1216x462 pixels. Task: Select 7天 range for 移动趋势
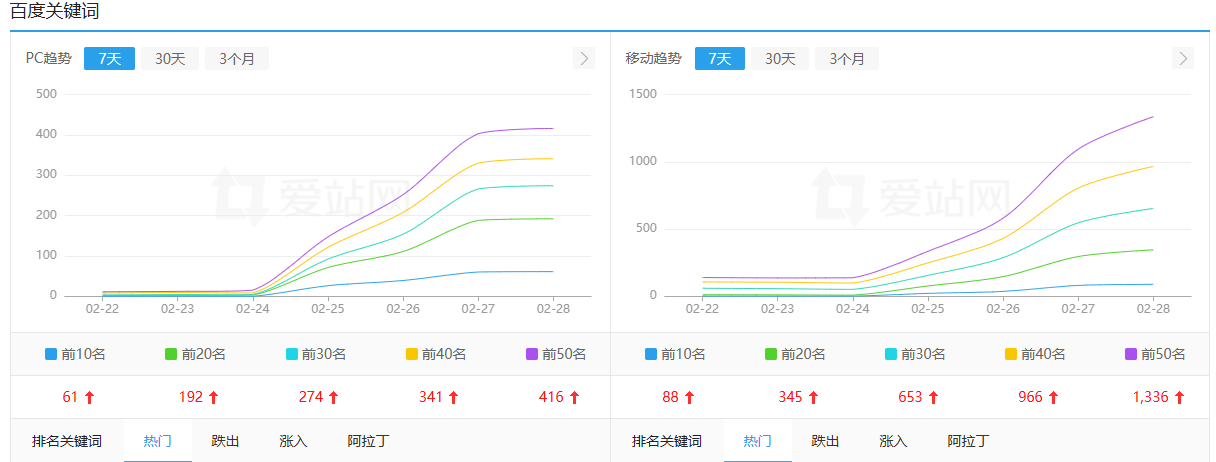(x=719, y=59)
